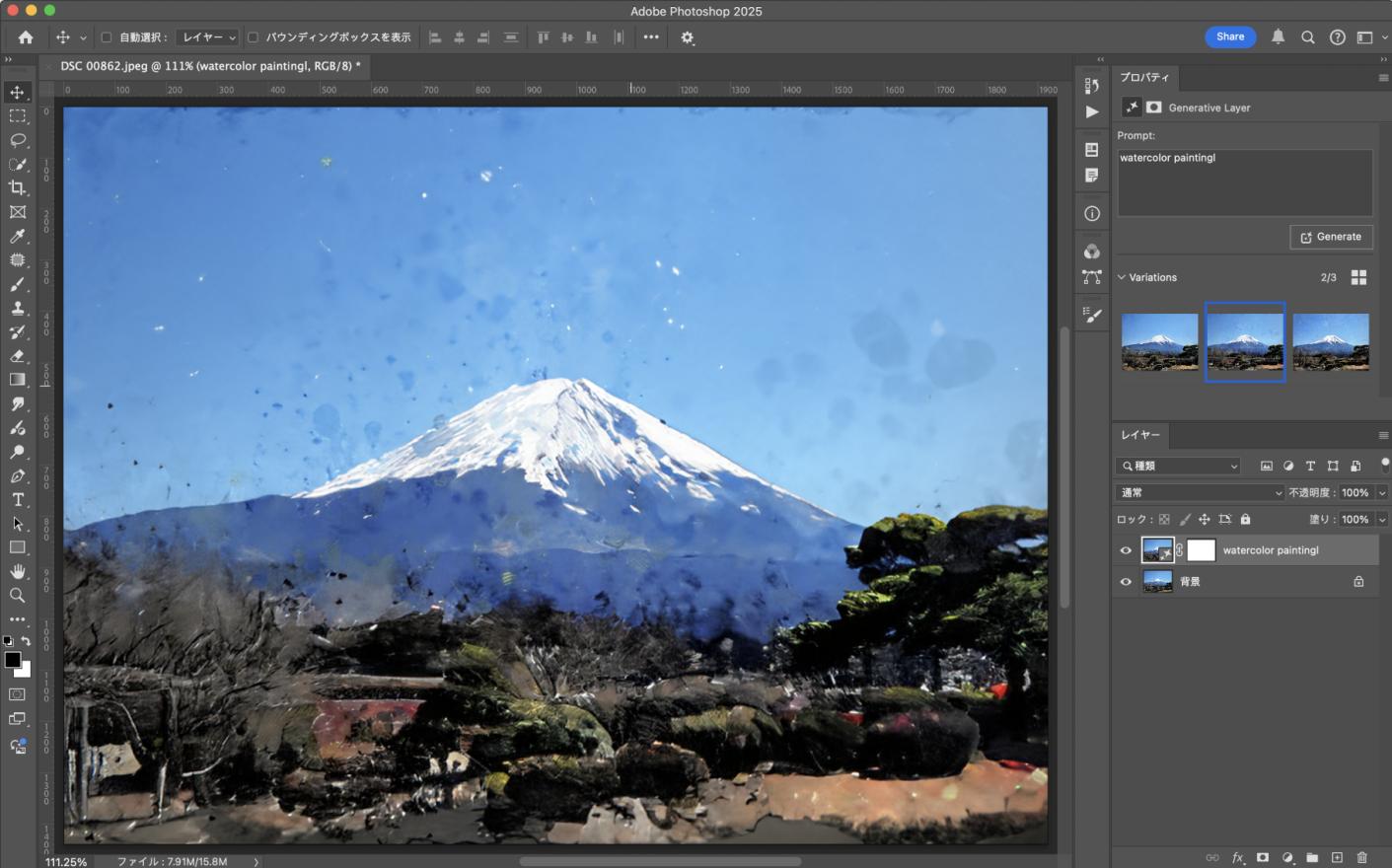Open Photoshop home screen icon

(x=26, y=37)
